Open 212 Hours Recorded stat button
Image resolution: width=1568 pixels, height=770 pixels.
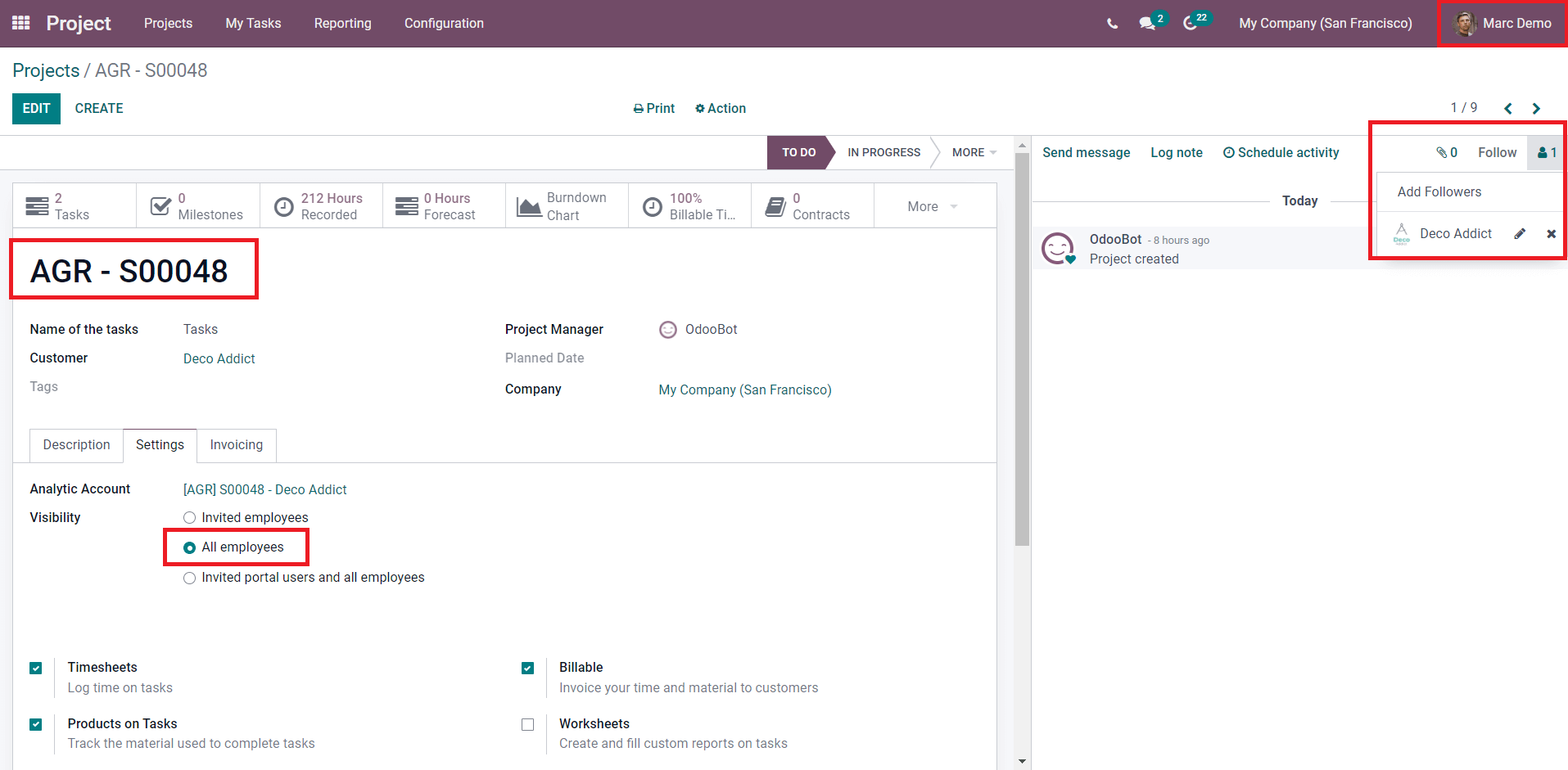(321, 206)
